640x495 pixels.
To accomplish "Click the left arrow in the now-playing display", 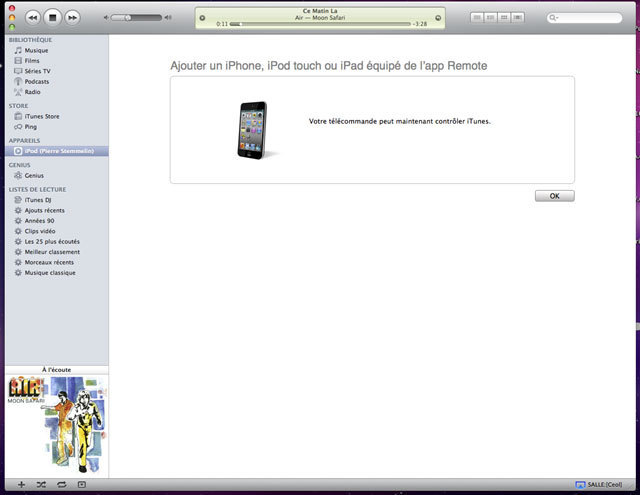I will point(202,18).
